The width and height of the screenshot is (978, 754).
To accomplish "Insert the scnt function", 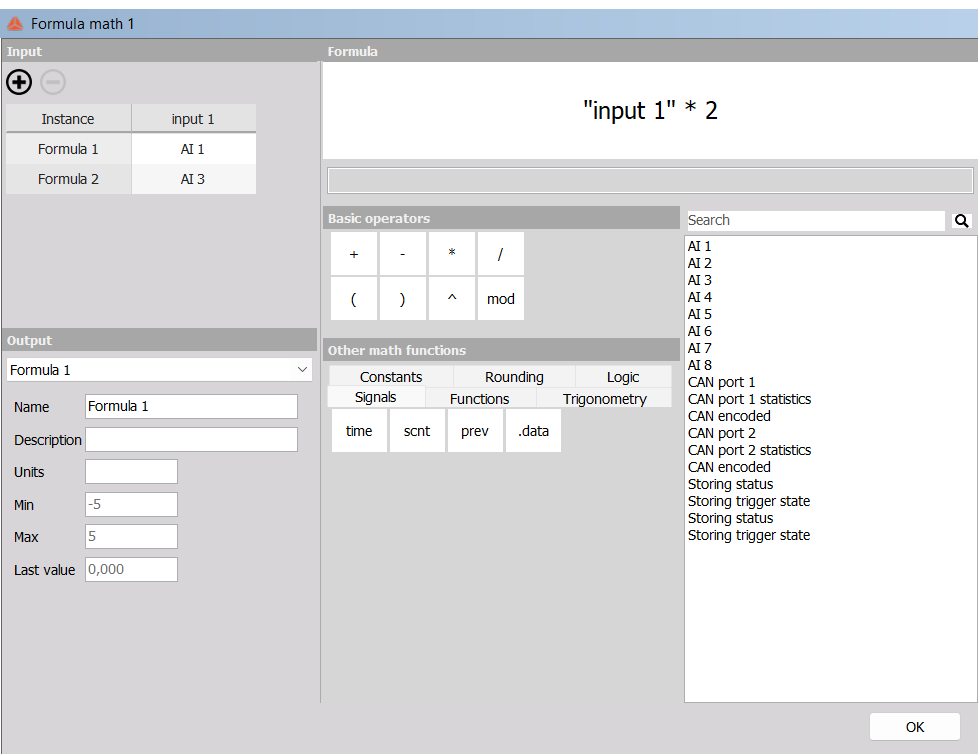I will (x=417, y=431).
